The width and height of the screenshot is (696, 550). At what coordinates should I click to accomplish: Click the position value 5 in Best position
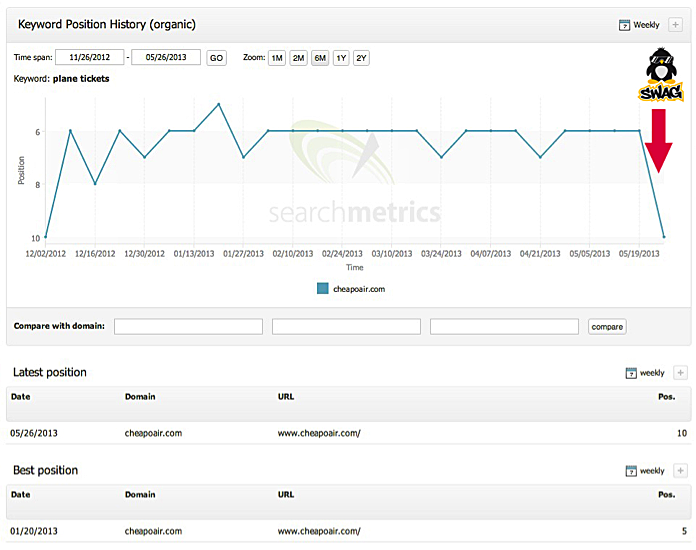tap(684, 531)
